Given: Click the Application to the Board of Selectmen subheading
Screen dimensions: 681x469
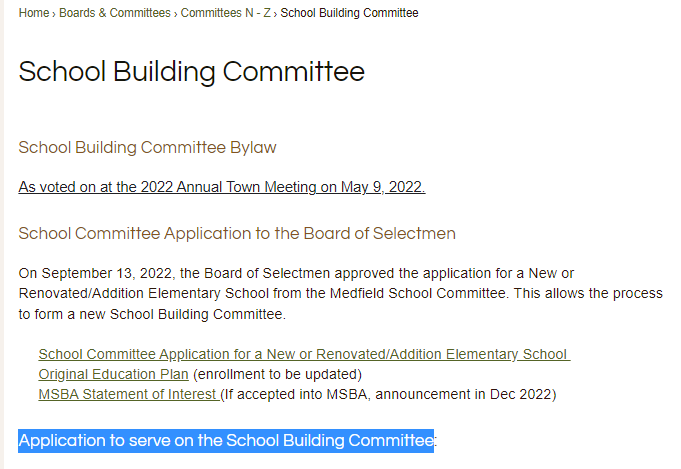Looking at the screenshot, I should [237, 234].
